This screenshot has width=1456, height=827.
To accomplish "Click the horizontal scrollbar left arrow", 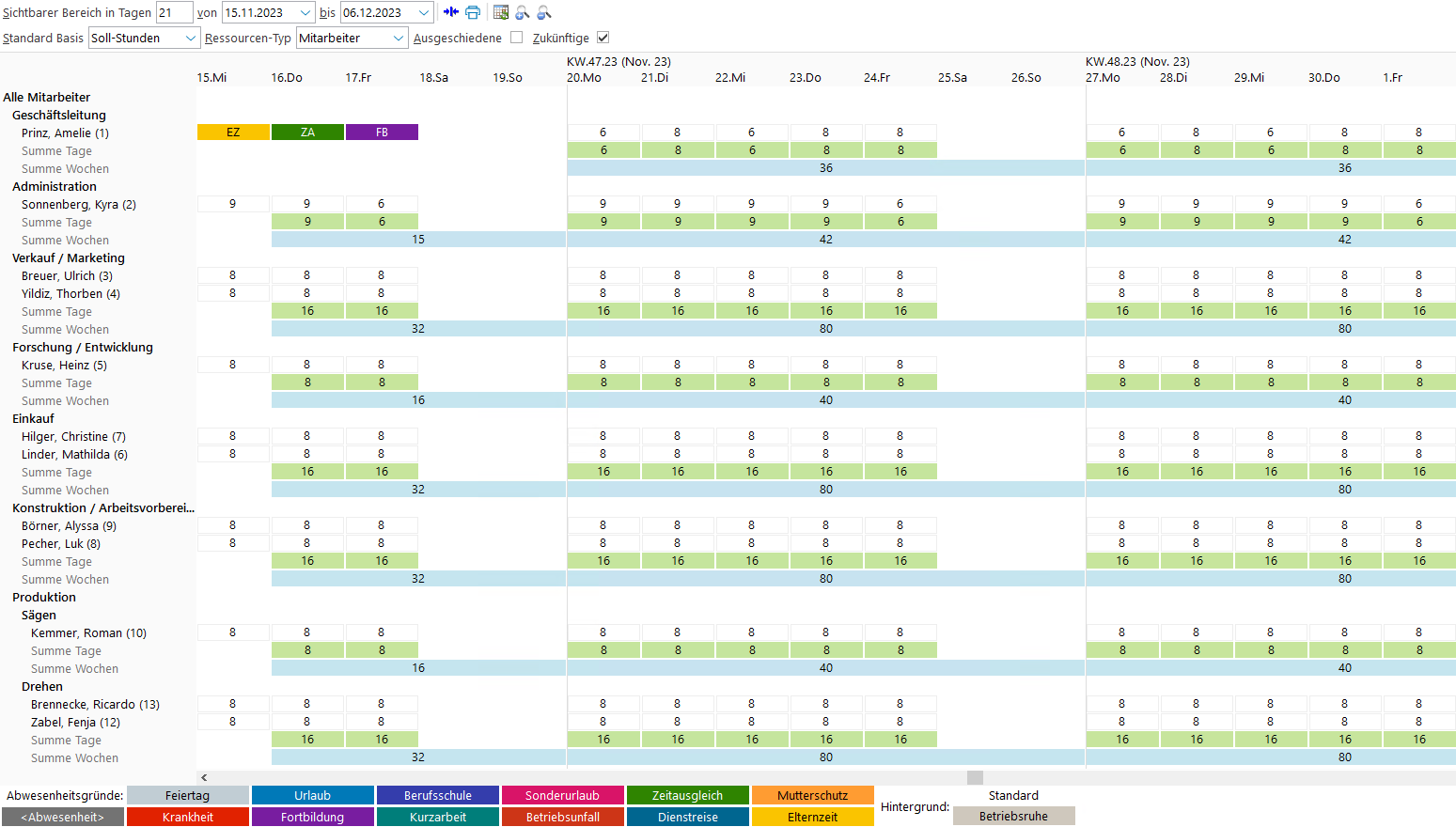I will tap(204, 777).
